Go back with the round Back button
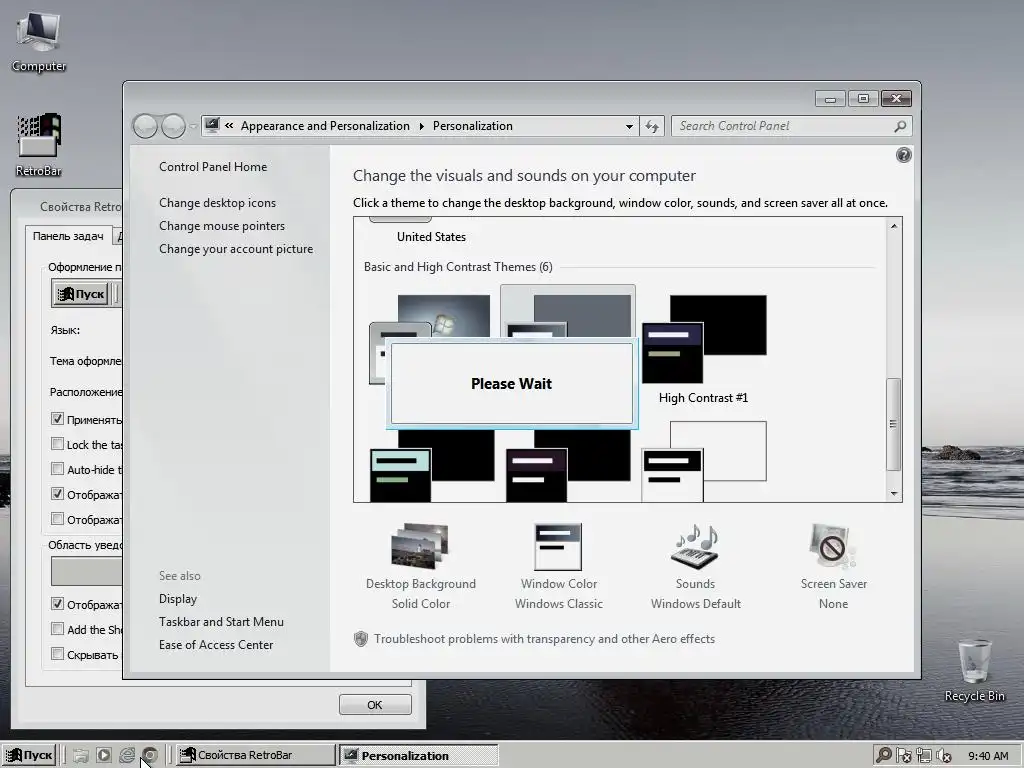 145,126
